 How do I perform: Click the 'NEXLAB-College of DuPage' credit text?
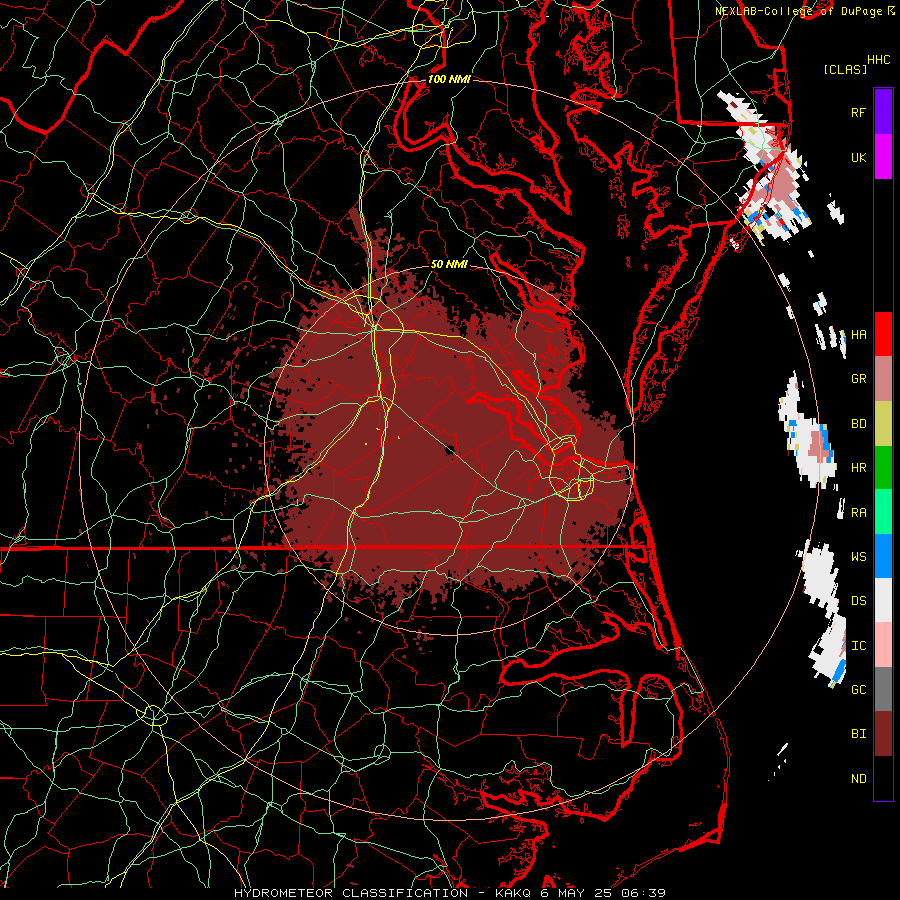(x=798, y=11)
